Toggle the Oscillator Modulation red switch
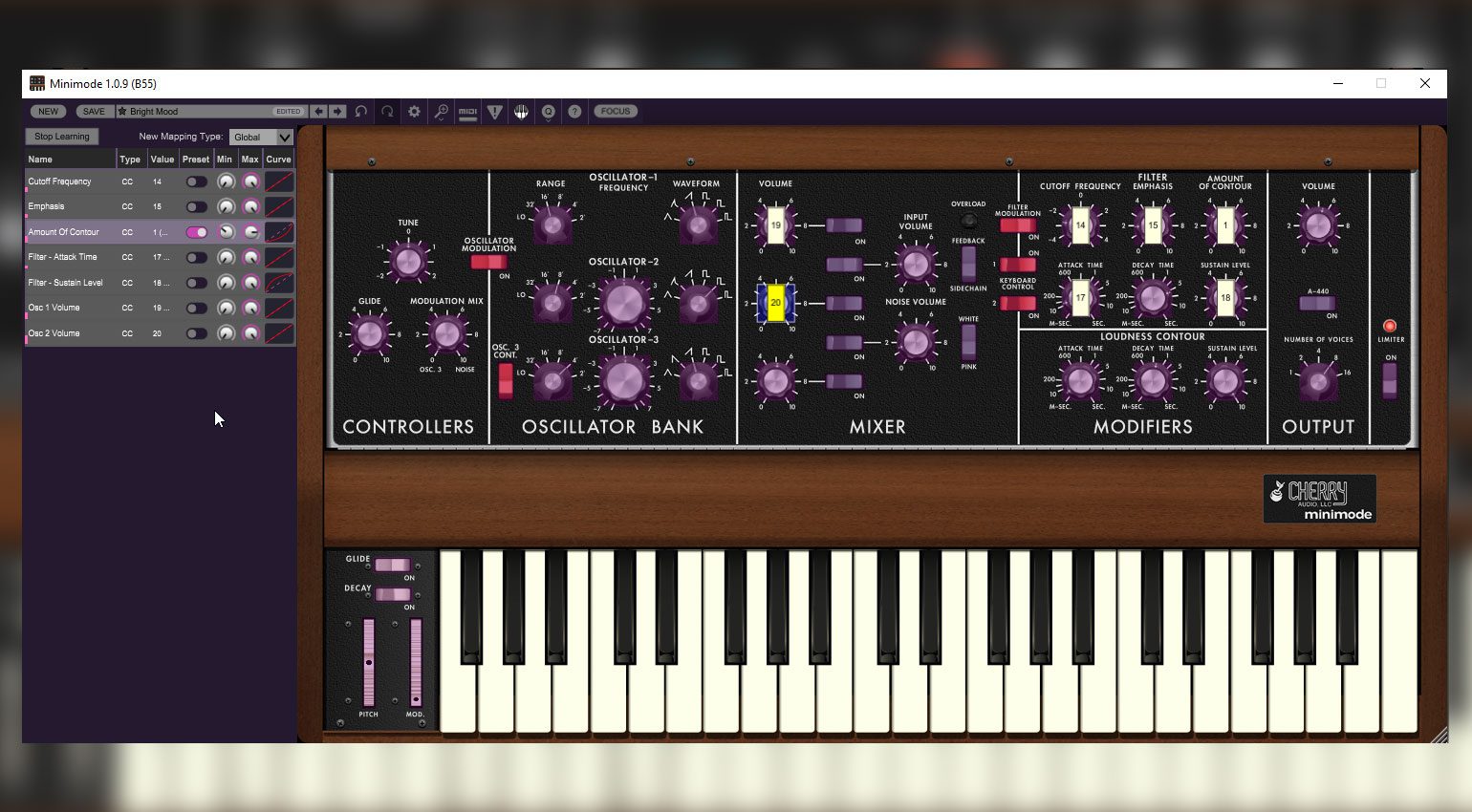Screen dimensions: 1472x812 point(488,262)
